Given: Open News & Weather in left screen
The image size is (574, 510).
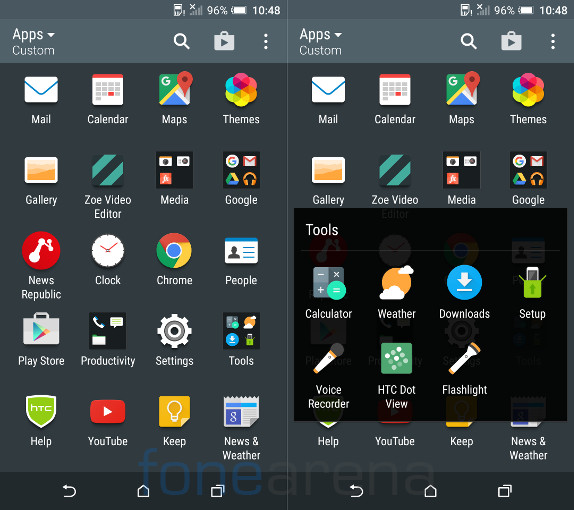Looking at the screenshot, I should point(241,412).
